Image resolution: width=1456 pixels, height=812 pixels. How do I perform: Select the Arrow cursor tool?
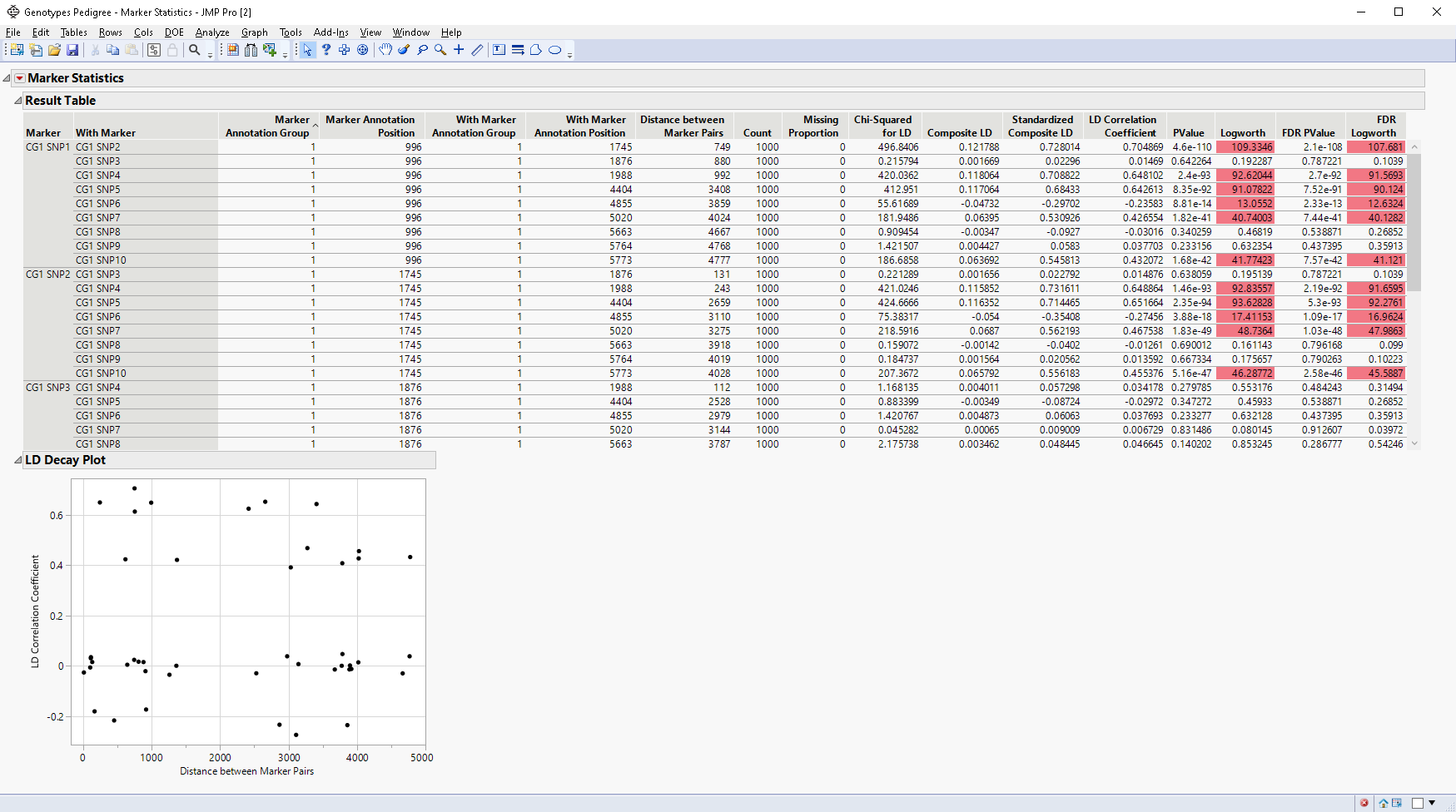307,50
